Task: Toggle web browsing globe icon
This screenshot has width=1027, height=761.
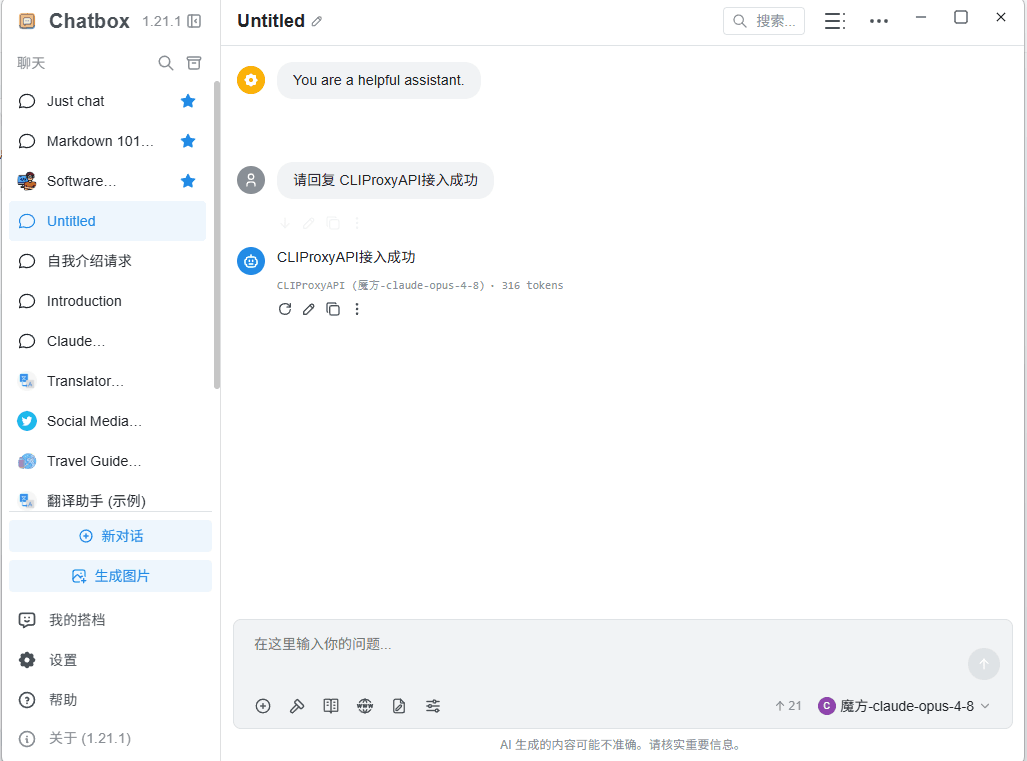Action: point(365,706)
